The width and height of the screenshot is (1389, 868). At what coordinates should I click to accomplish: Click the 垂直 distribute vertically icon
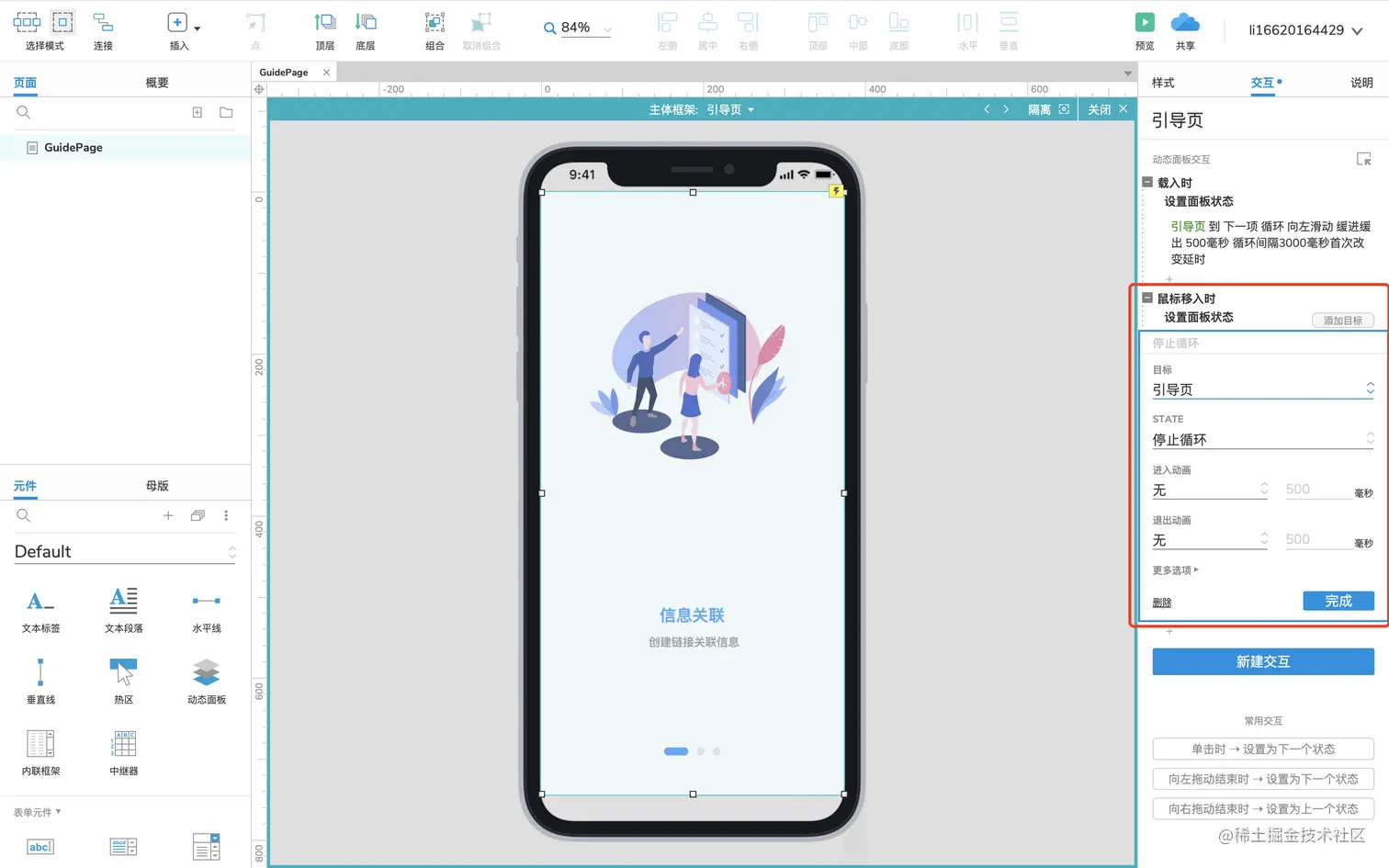[1009, 22]
